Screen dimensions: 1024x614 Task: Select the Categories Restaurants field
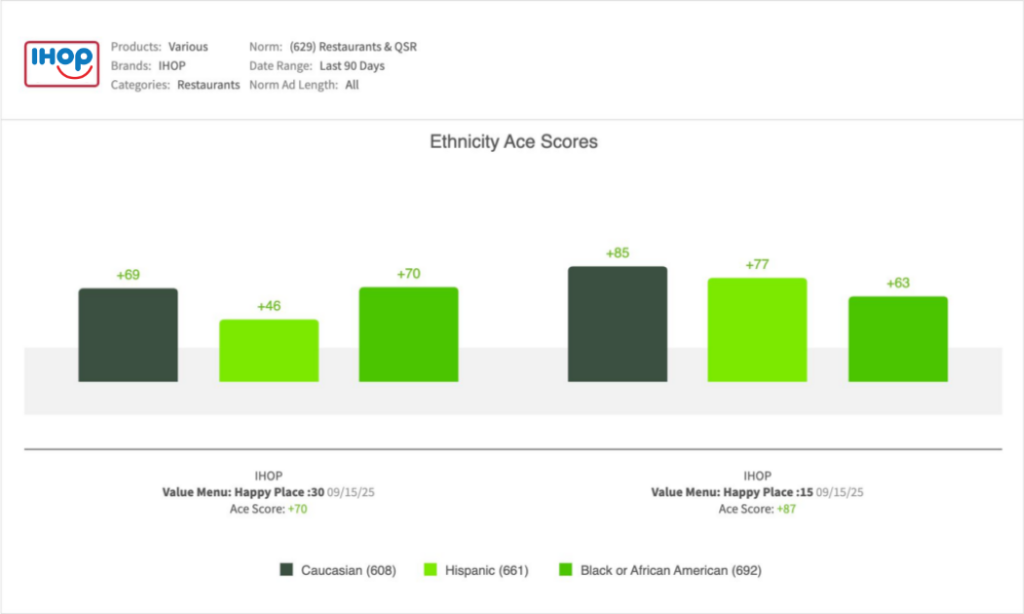point(208,85)
